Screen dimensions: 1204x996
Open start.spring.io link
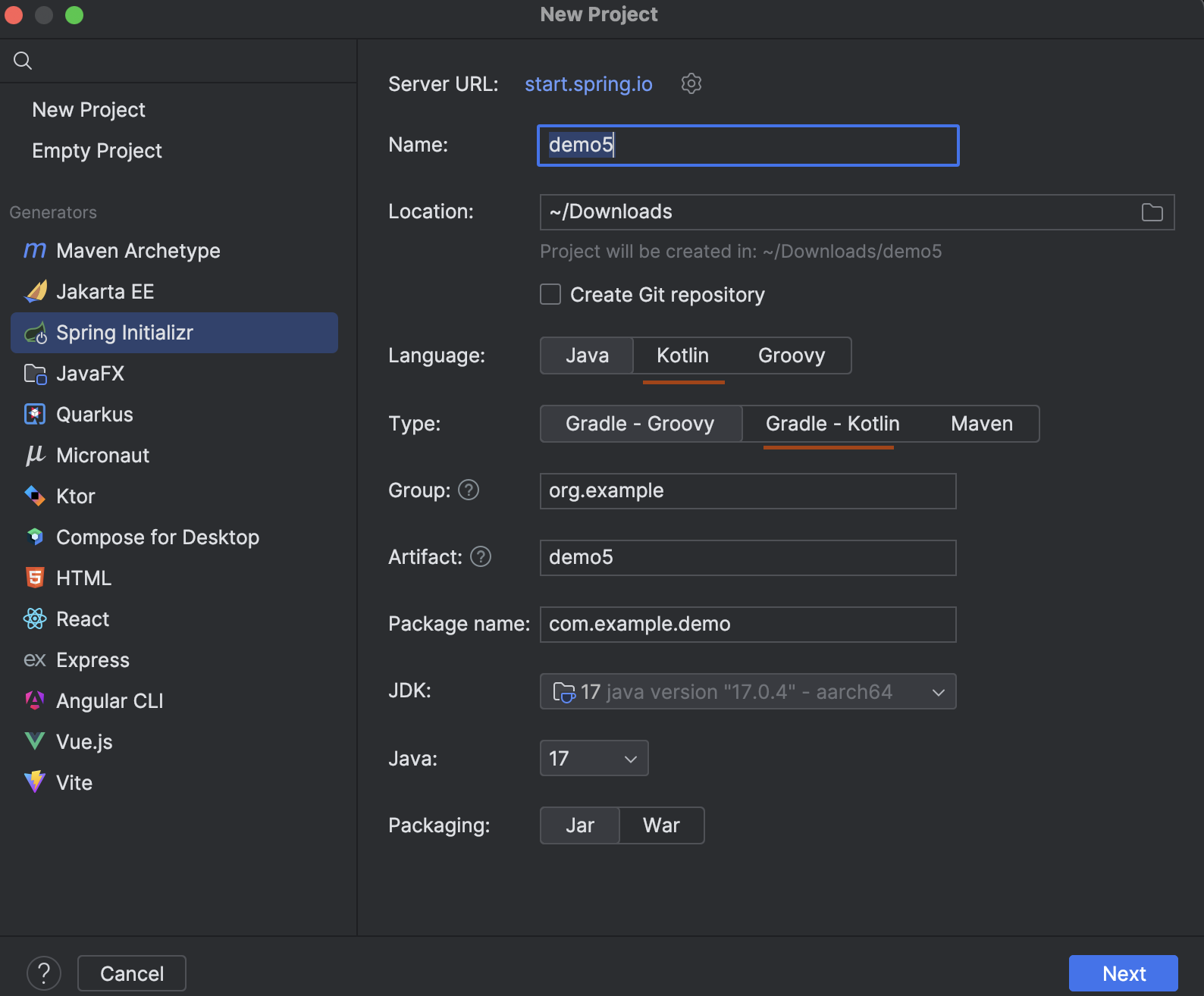pos(588,83)
